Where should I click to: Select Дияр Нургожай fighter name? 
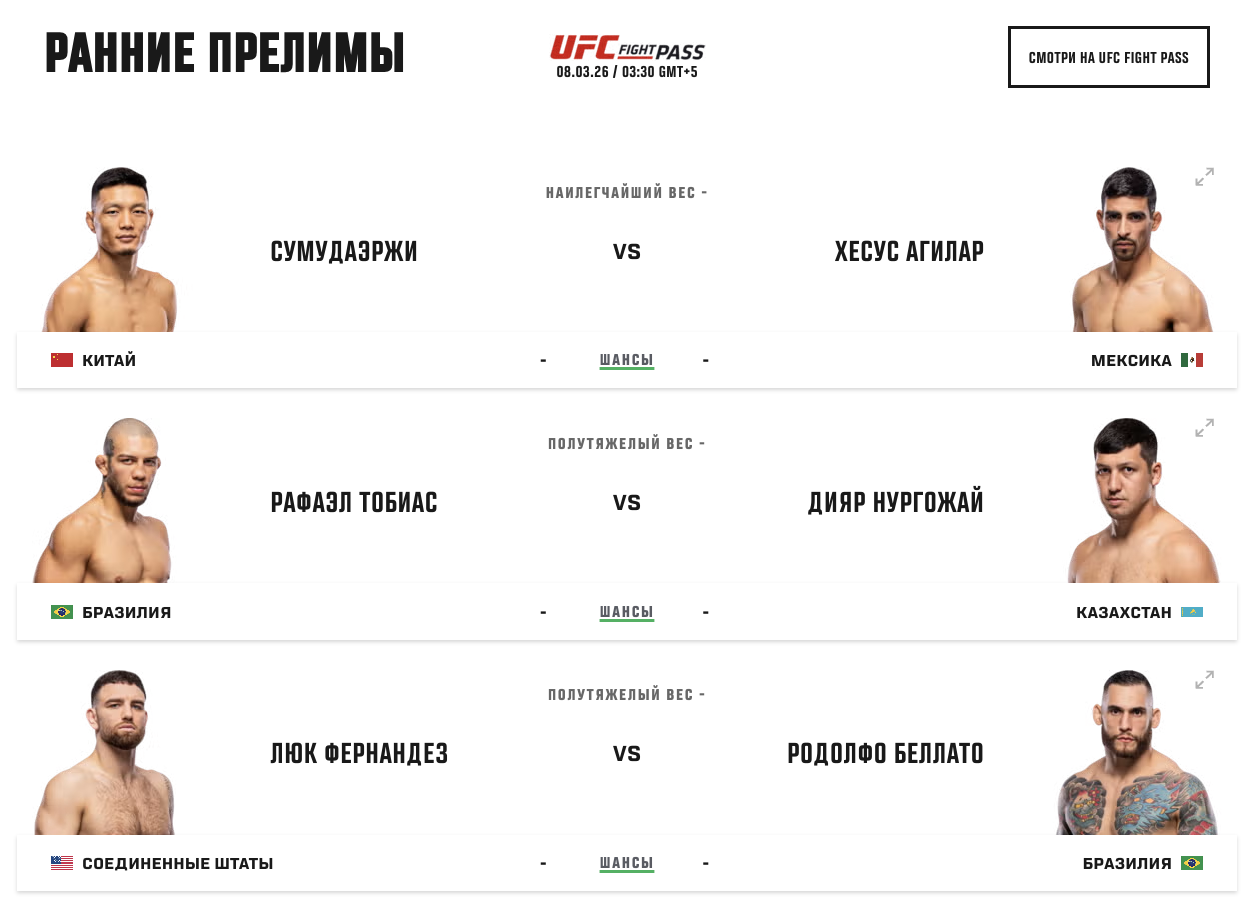click(895, 503)
